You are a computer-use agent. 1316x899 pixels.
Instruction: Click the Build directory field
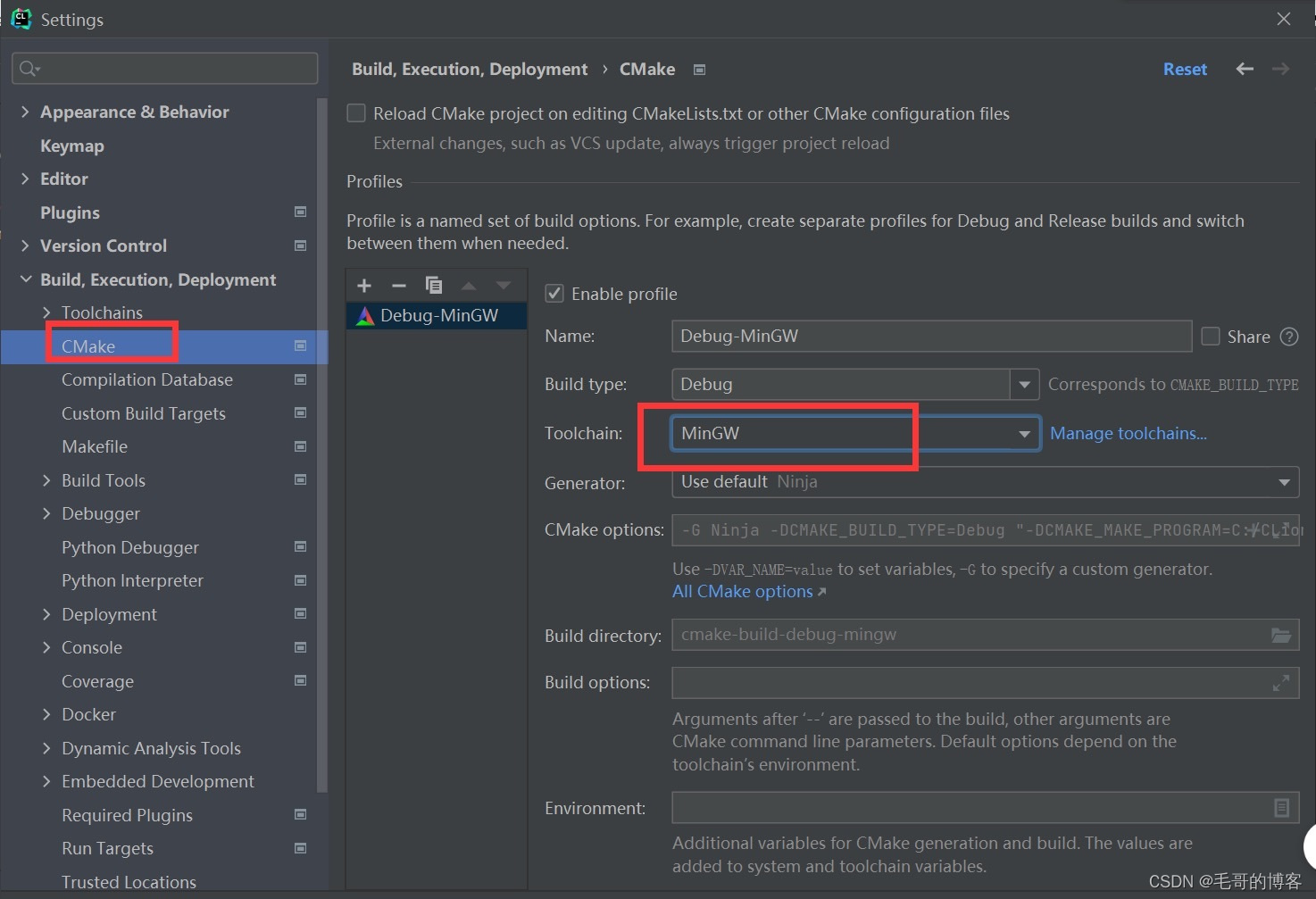point(986,635)
